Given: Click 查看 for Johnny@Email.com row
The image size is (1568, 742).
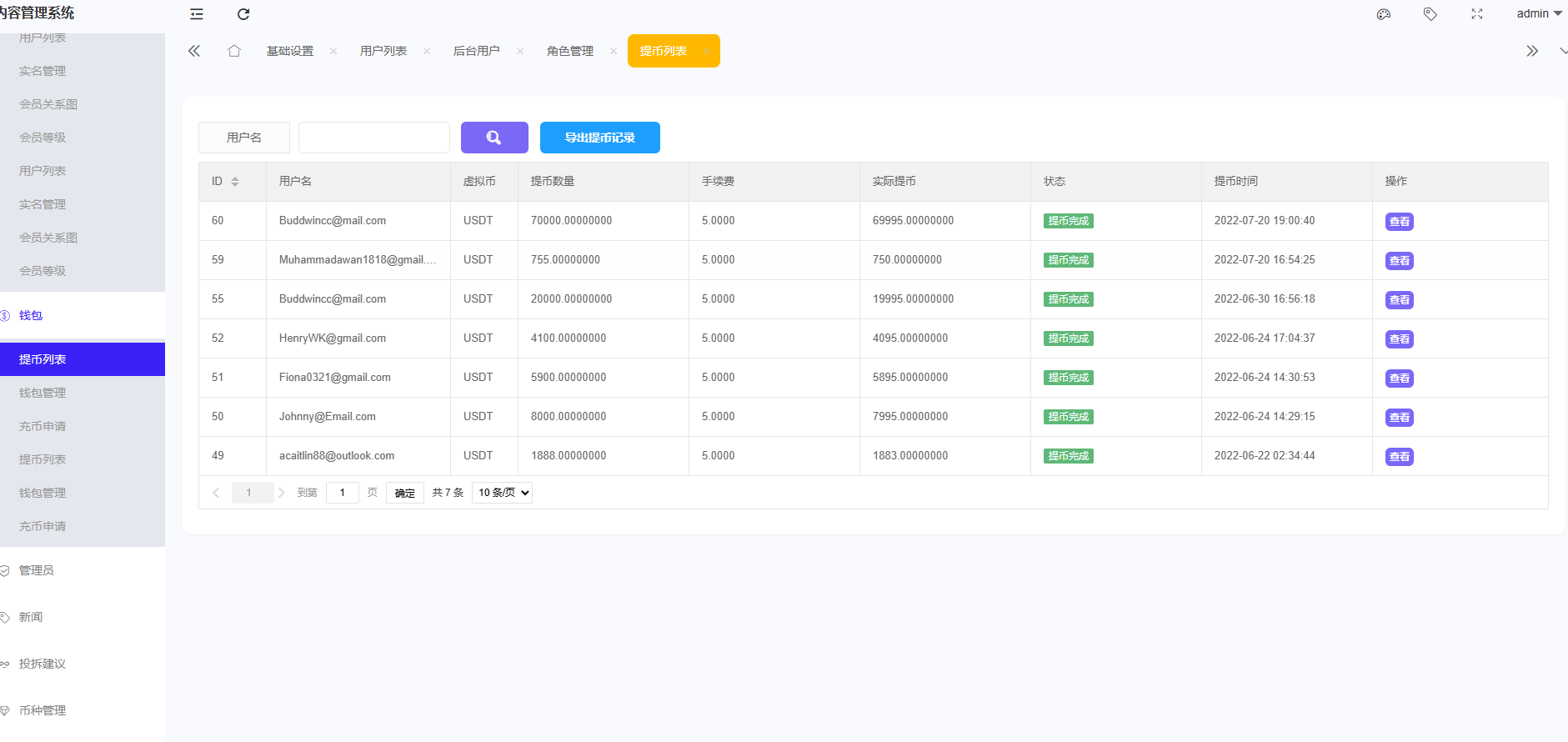Looking at the screenshot, I should click(1399, 418).
